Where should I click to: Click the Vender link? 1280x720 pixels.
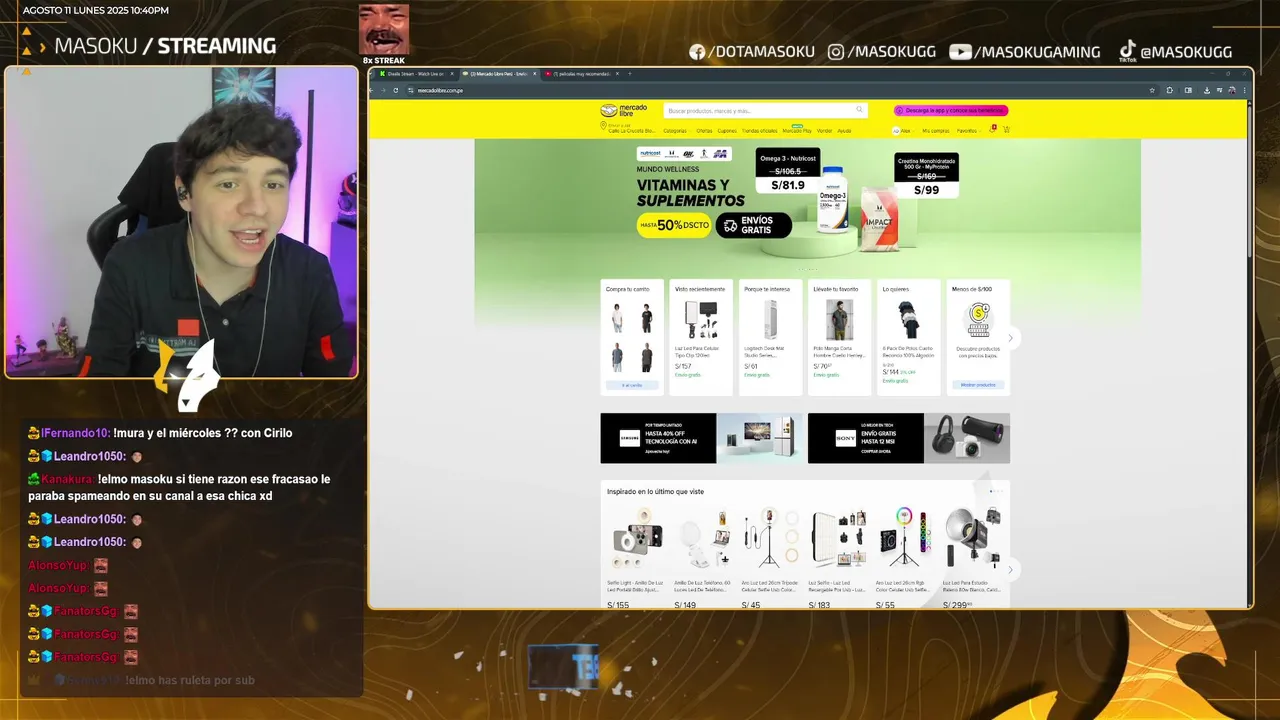pyautogui.click(x=825, y=131)
